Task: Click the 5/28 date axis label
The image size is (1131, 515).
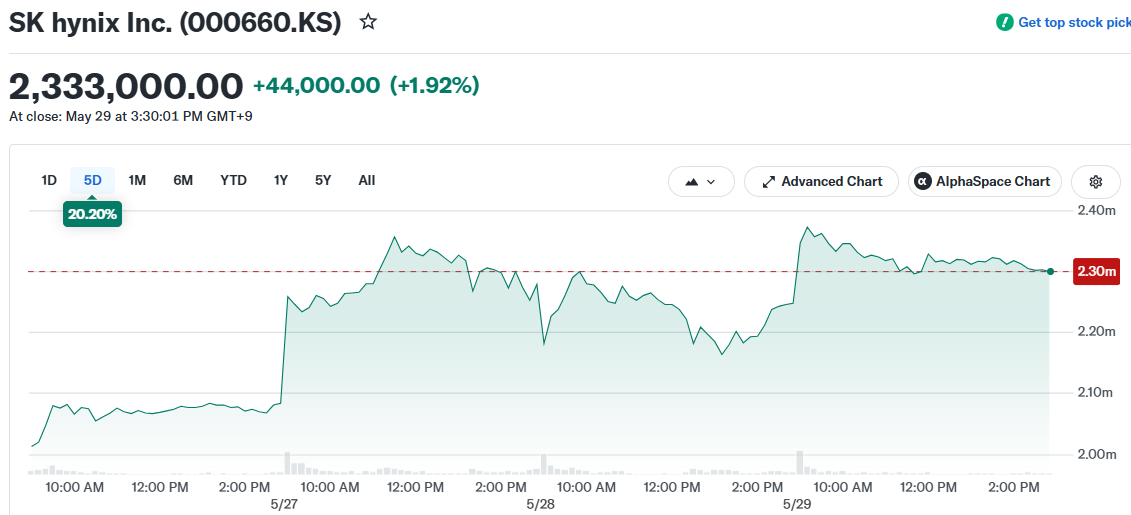Action: [540, 503]
